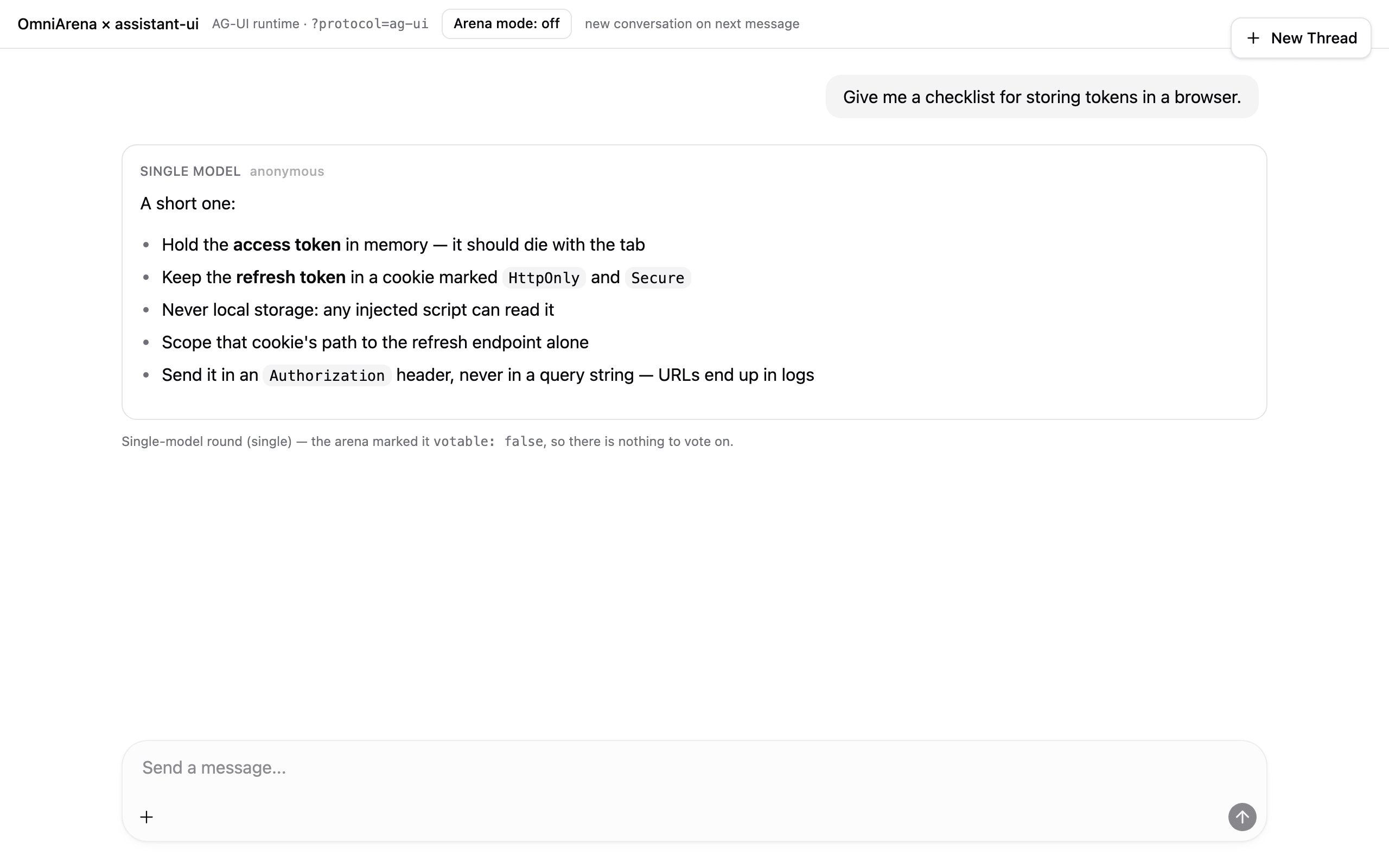Click the Authorization code chip
The width and height of the screenshot is (1389, 868).
point(327,375)
